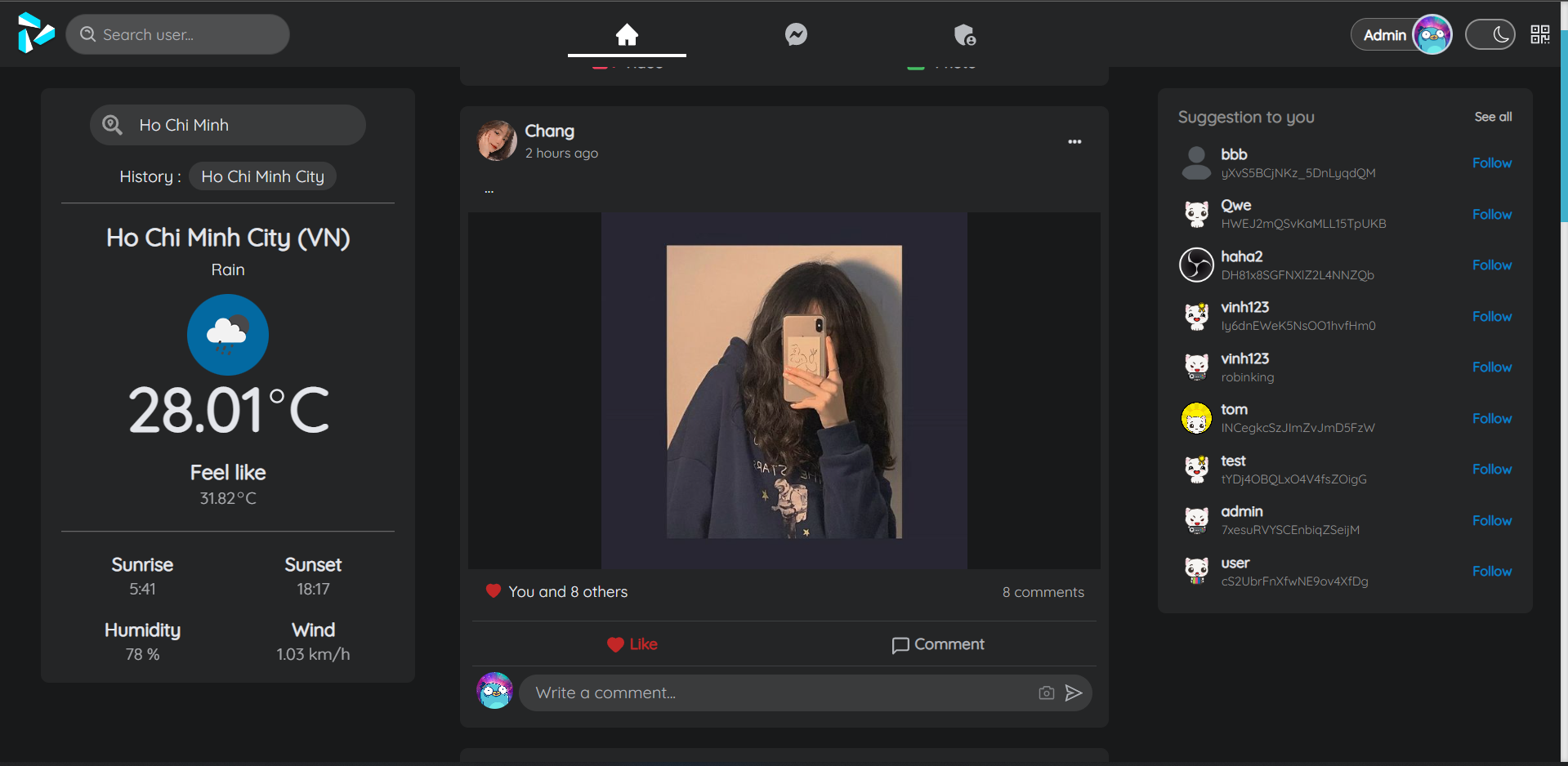The height and width of the screenshot is (766, 1568).
Task: Select the friends/groups icon in top navigation
Action: (x=964, y=34)
